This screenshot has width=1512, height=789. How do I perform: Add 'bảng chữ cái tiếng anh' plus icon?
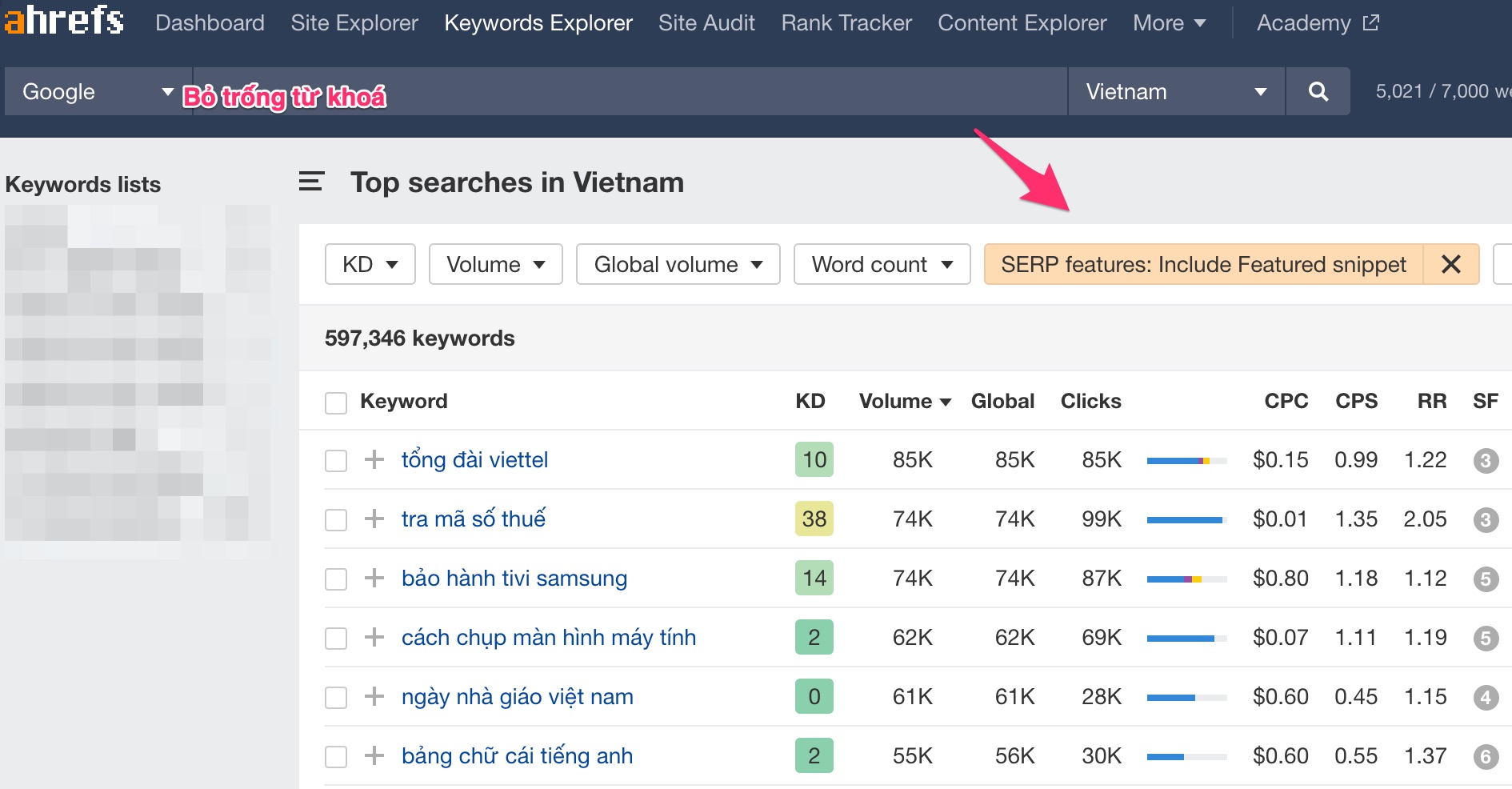coord(374,755)
